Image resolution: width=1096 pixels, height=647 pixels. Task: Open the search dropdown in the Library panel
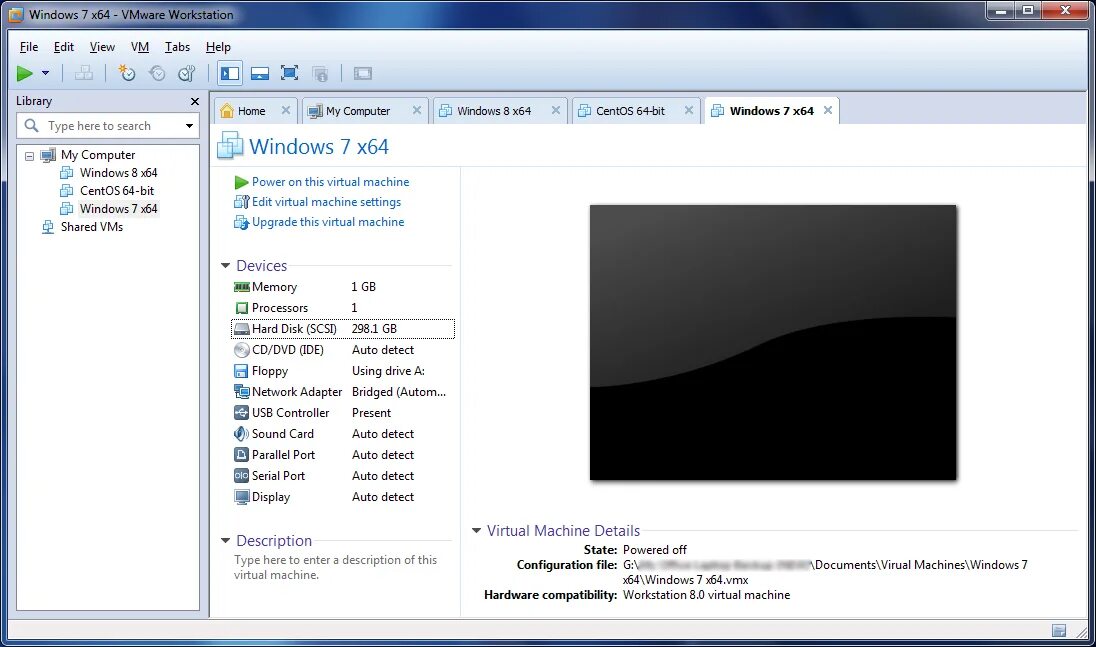[x=190, y=125]
